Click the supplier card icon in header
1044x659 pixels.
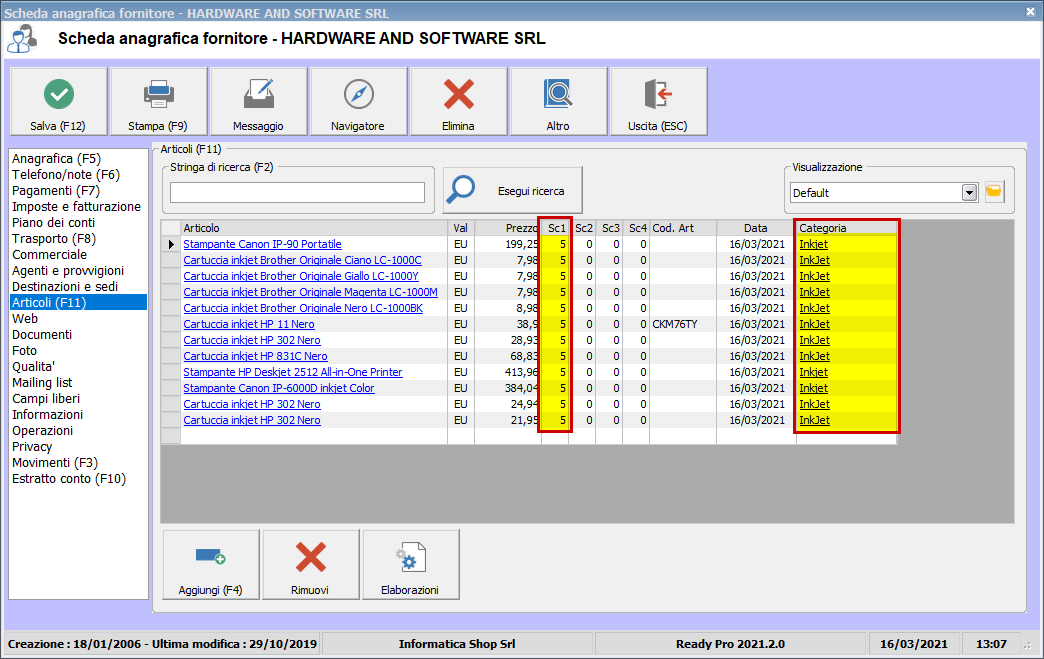[22, 39]
